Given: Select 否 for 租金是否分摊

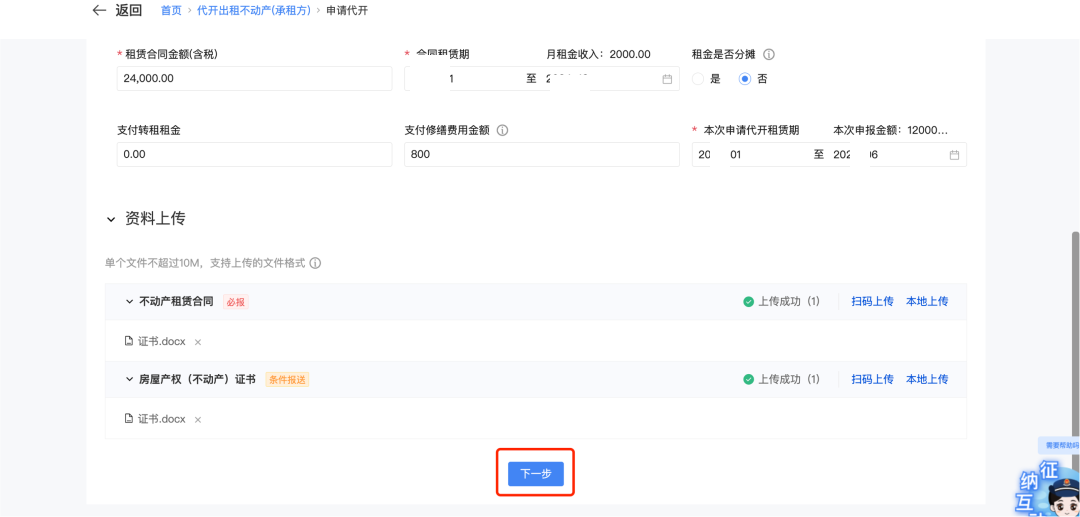Looking at the screenshot, I should click(x=745, y=79).
